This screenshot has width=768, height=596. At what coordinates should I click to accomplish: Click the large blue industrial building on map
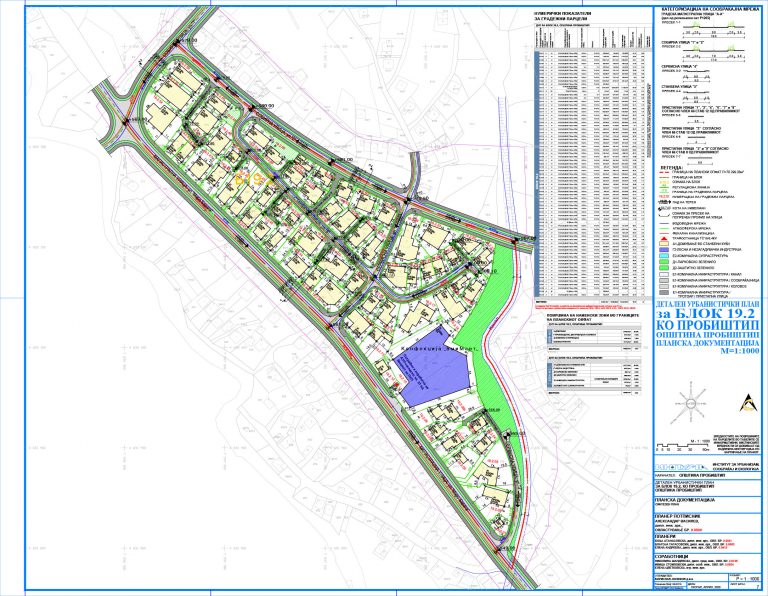(x=432, y=368)
